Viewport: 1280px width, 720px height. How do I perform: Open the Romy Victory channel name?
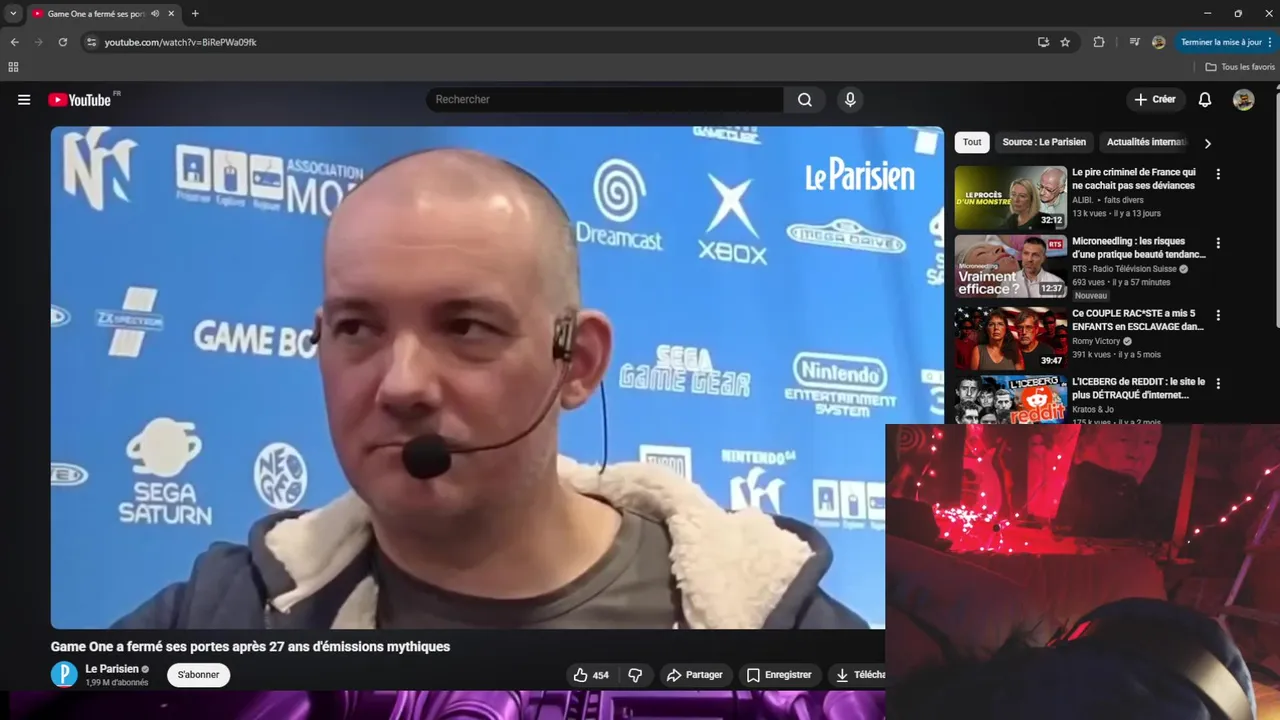[x=1095, y=341]
